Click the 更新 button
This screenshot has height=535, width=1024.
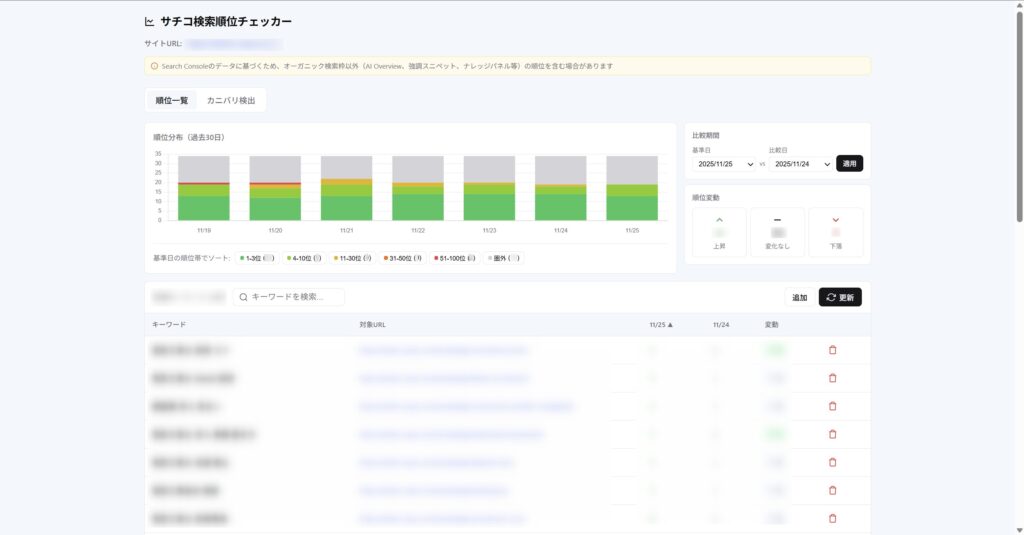840,297
